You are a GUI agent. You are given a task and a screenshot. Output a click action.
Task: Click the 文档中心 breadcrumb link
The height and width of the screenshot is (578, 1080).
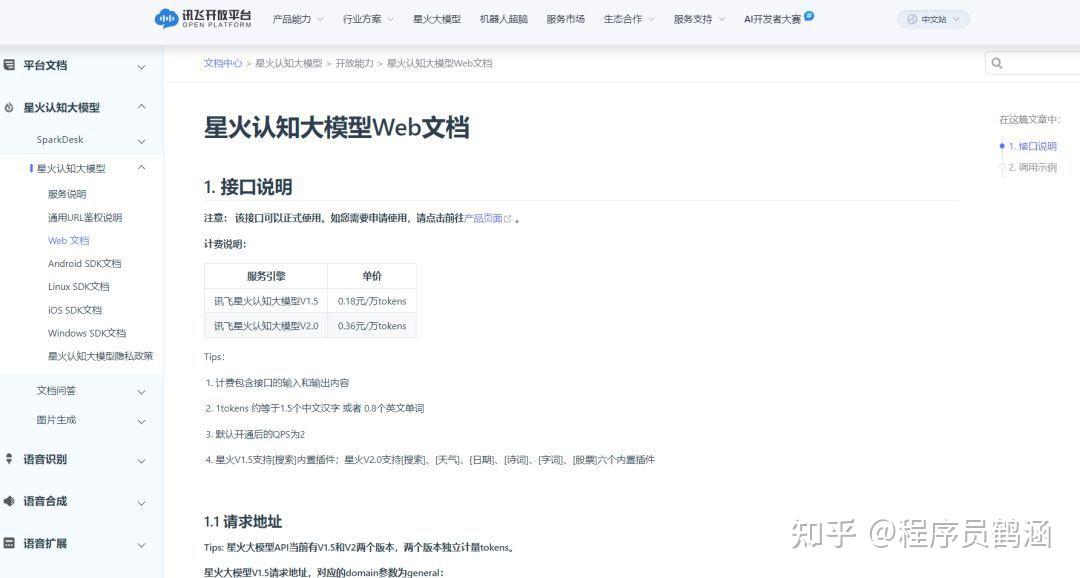pos(222,63)
